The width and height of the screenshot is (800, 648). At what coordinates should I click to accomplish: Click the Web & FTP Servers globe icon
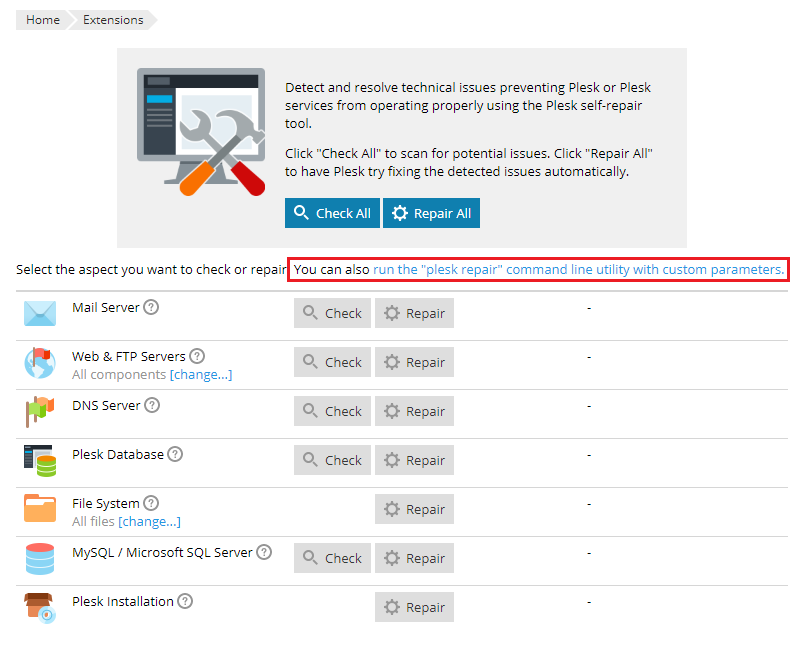(x=39, y=362)
